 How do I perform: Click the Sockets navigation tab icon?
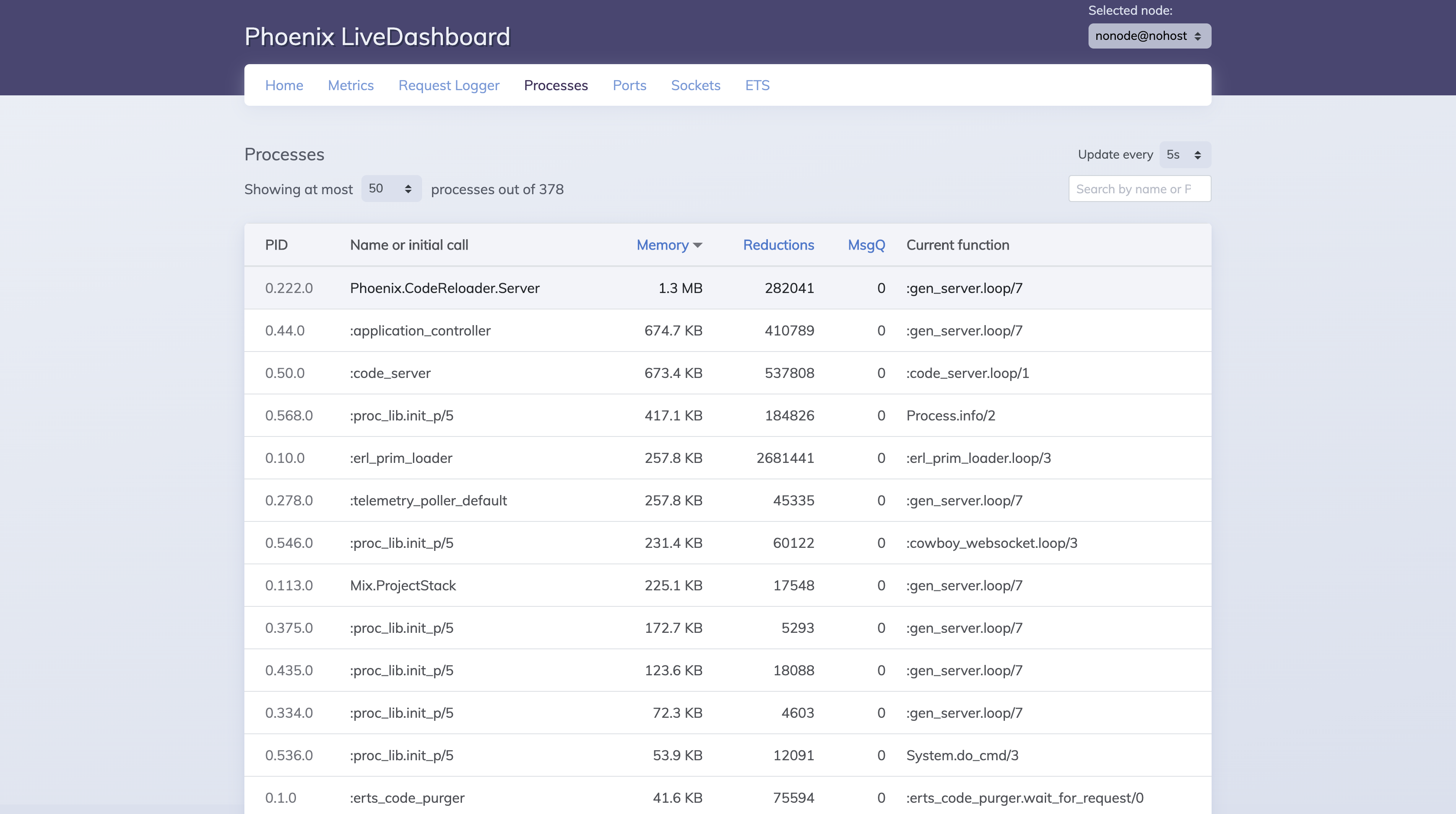pos(696,85)
